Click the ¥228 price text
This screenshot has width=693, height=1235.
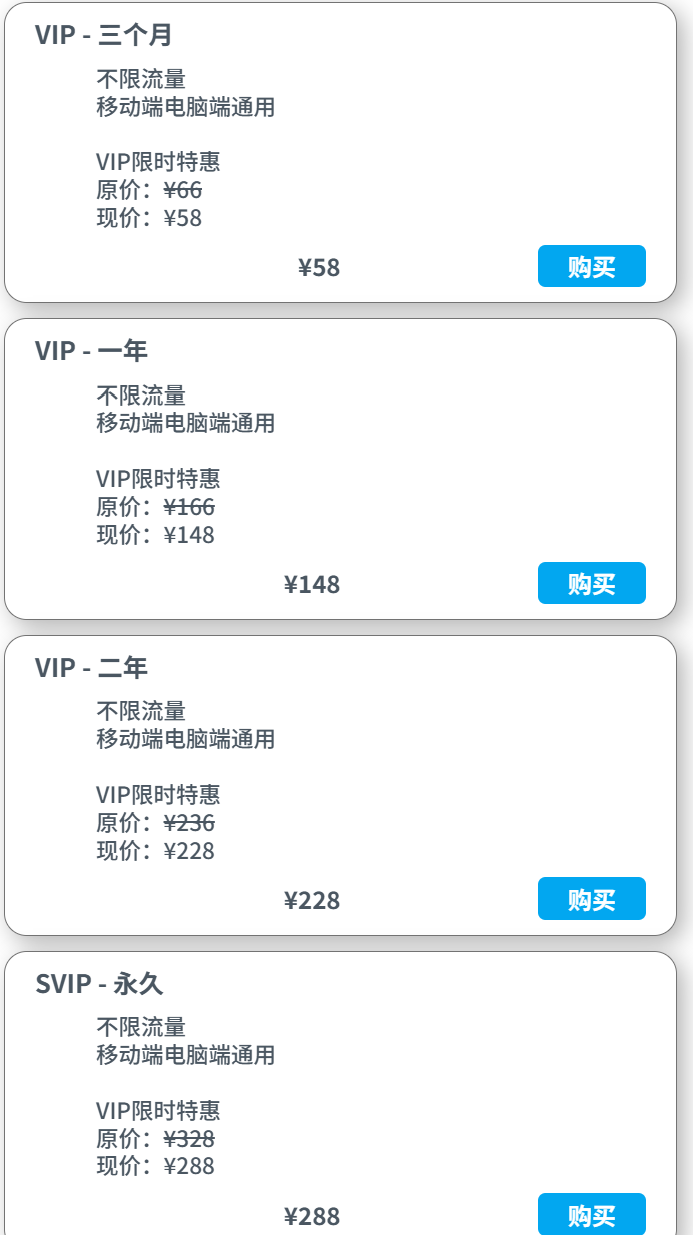(x=312, y=900)
